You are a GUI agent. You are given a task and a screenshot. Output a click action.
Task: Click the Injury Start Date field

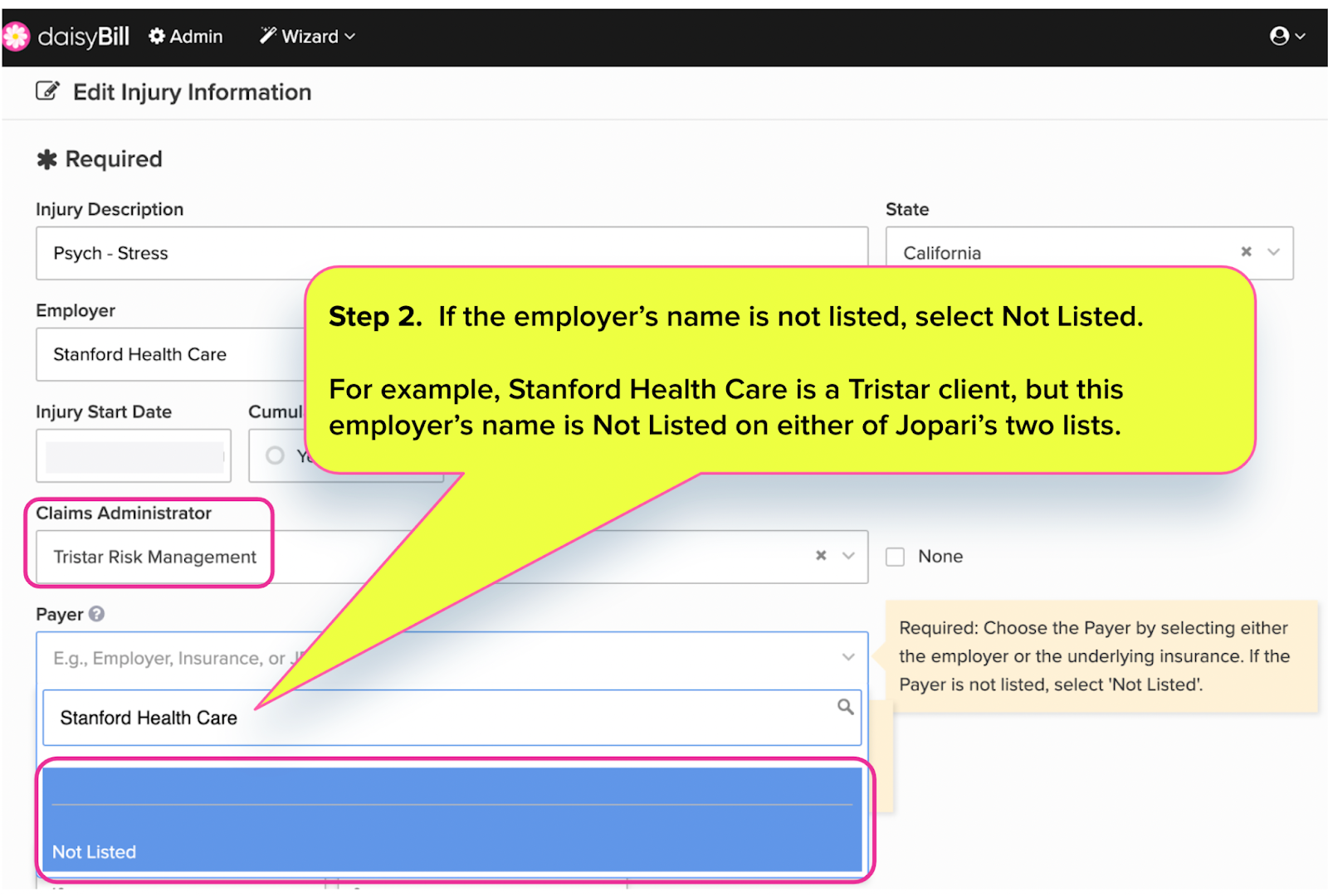click(134, 455)
